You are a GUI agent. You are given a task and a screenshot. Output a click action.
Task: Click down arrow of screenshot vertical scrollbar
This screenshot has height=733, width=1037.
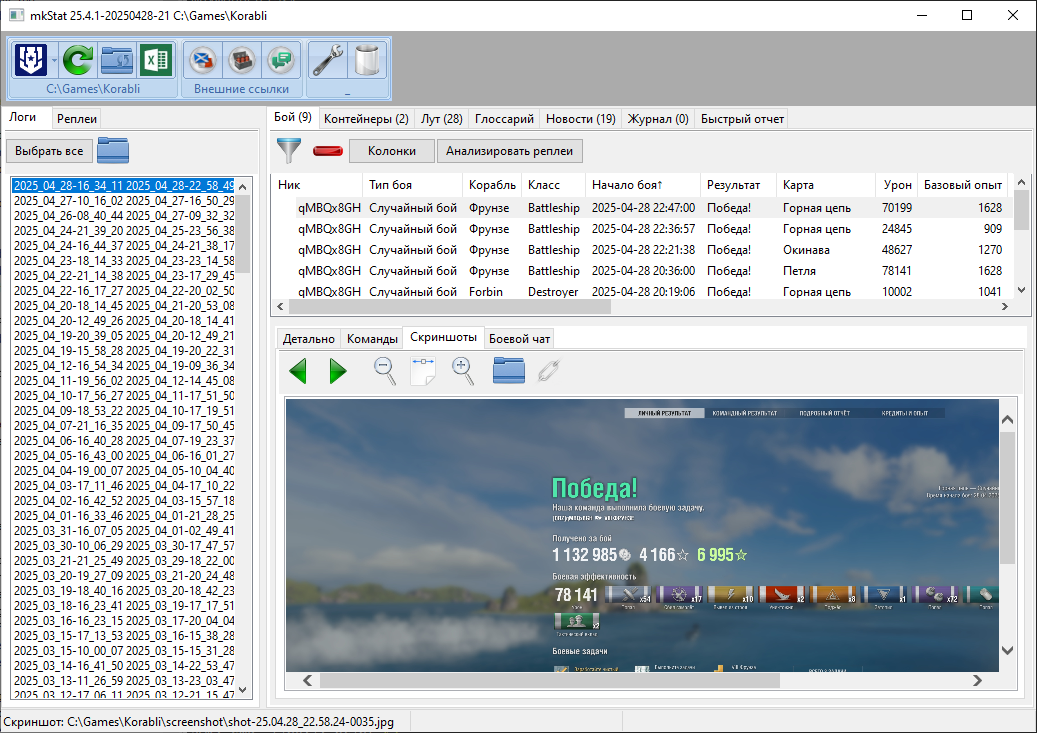click(x=1007, y=650)
